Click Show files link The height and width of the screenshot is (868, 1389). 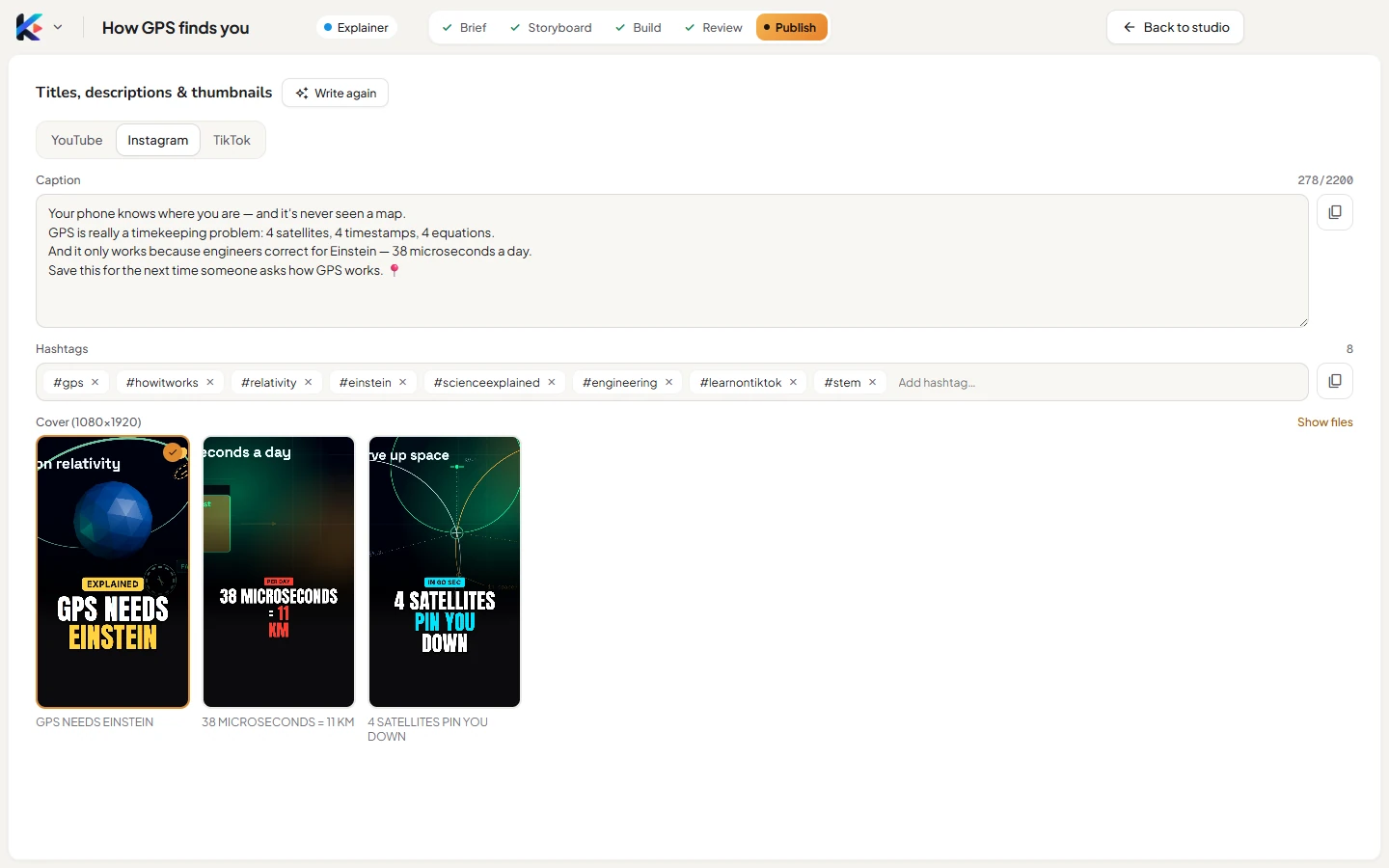(1324, 422)
